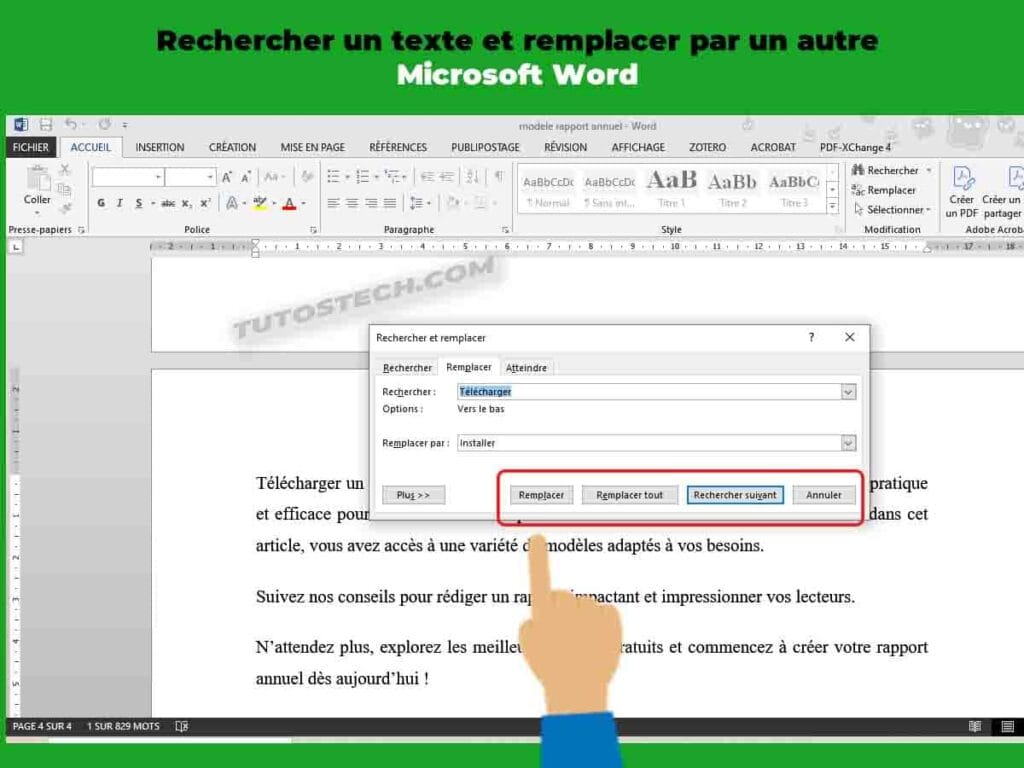Click the Remplacer tout button
The image size is (1024, 768).
point(629,494)
